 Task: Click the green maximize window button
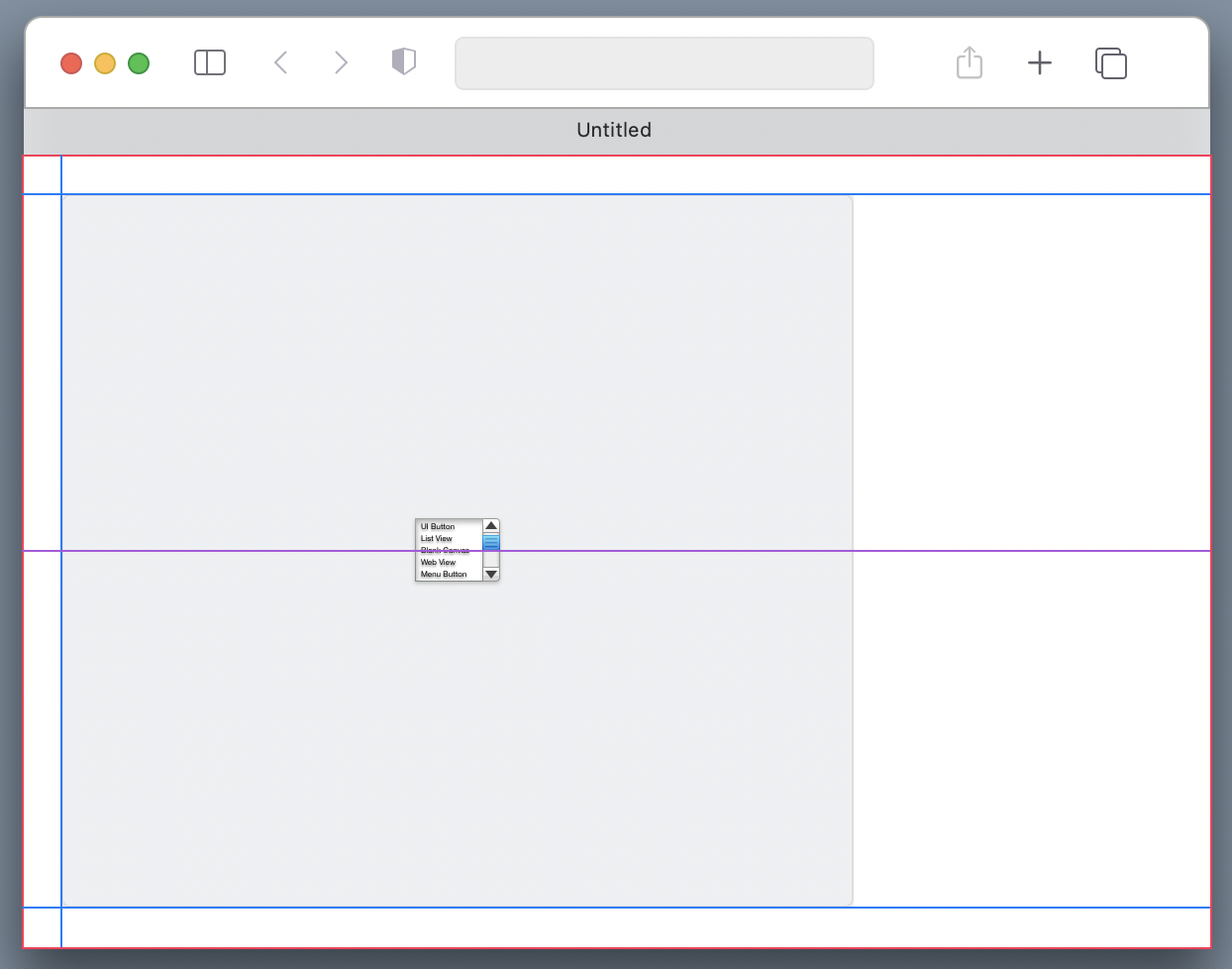coord(139,63)
